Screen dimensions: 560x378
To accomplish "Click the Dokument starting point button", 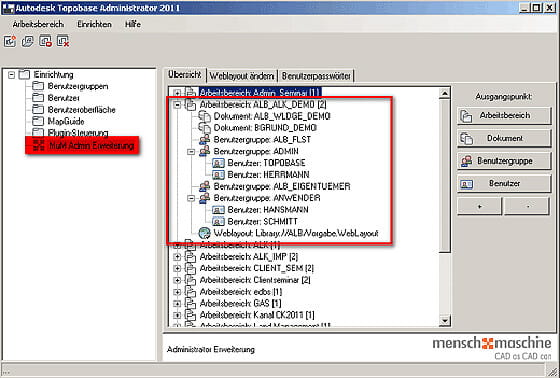I will pos(504,138).
